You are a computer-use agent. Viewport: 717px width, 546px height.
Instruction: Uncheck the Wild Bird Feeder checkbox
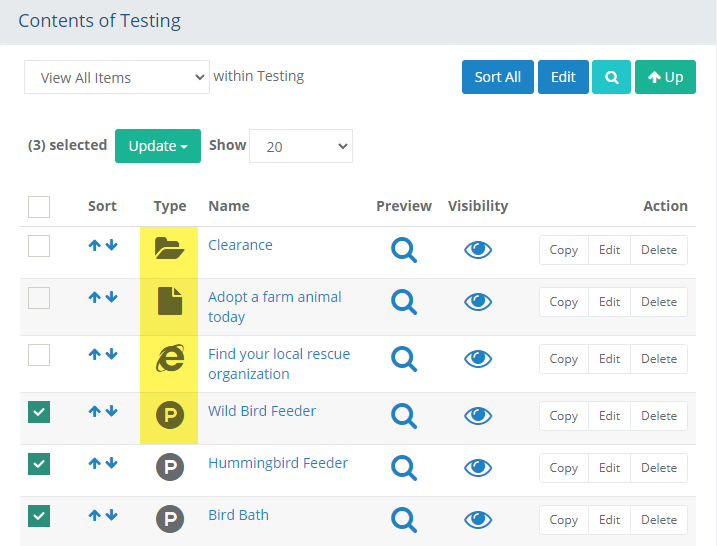(39, 411)
